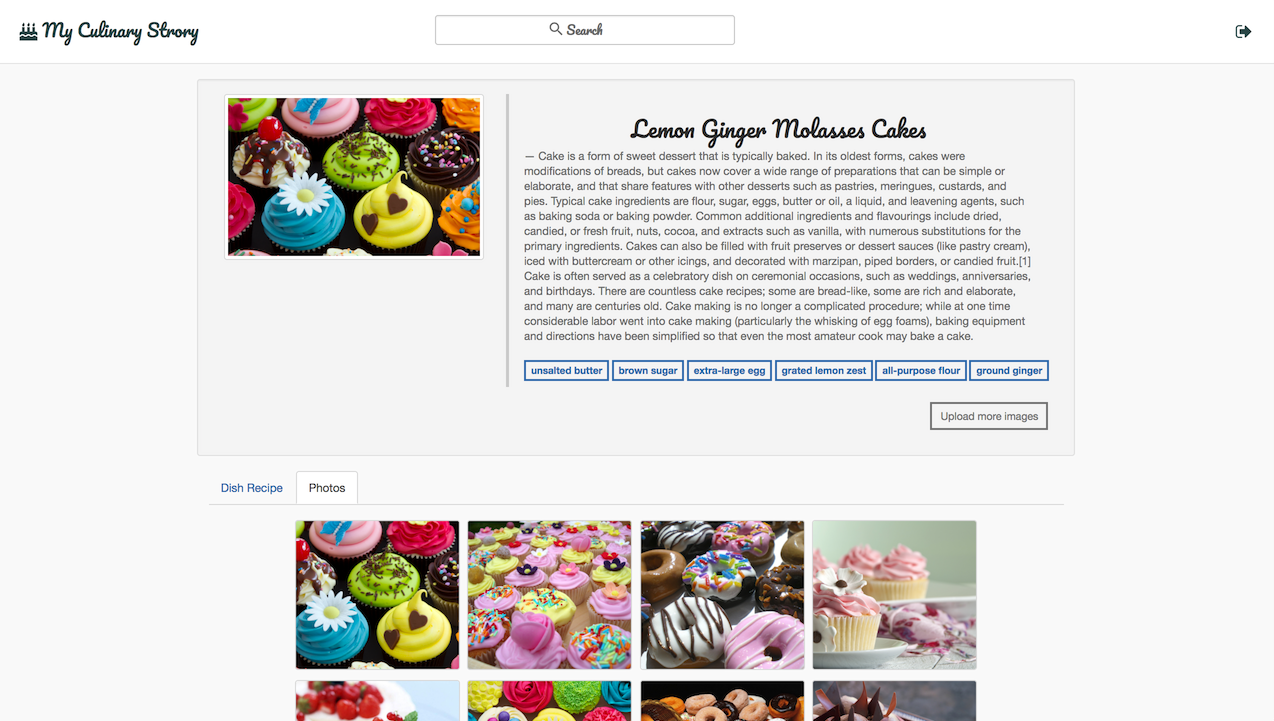Click the Upload more images button
This screenshot has width=1274, height=721.
[989, 416]
